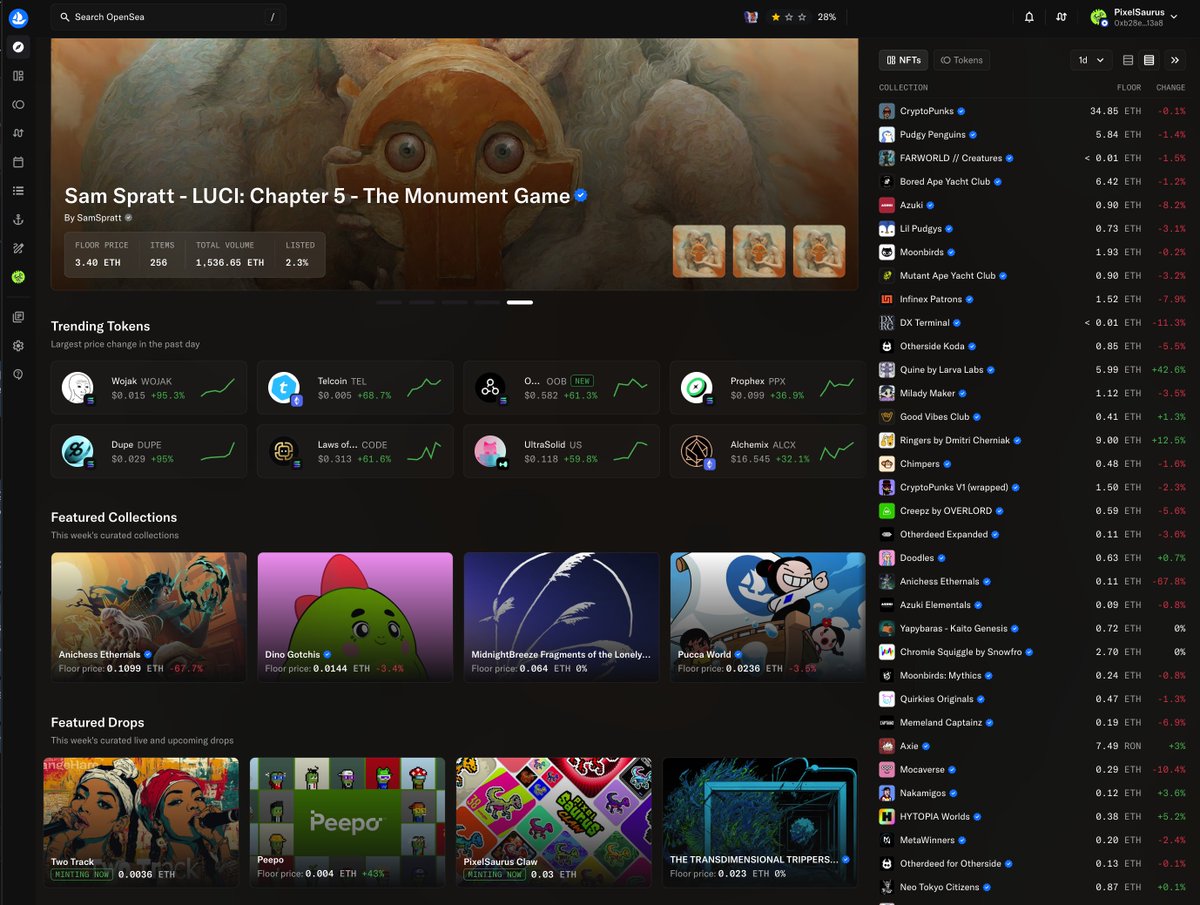
Task: Open the swap arrows icon in sidebar
Action: point(18,133)
